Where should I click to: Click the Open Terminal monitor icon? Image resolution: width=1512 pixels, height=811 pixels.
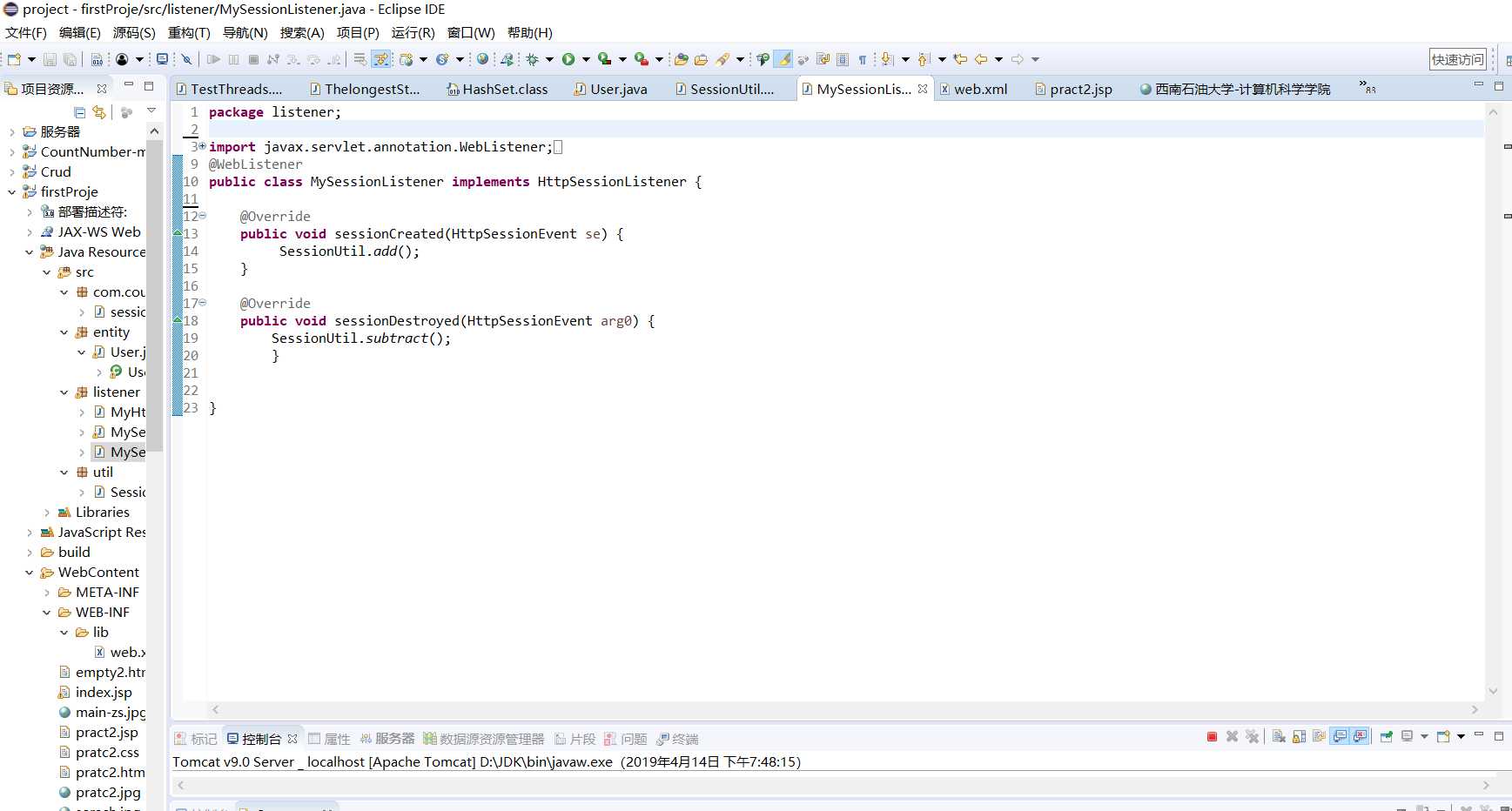pos(162,59)
